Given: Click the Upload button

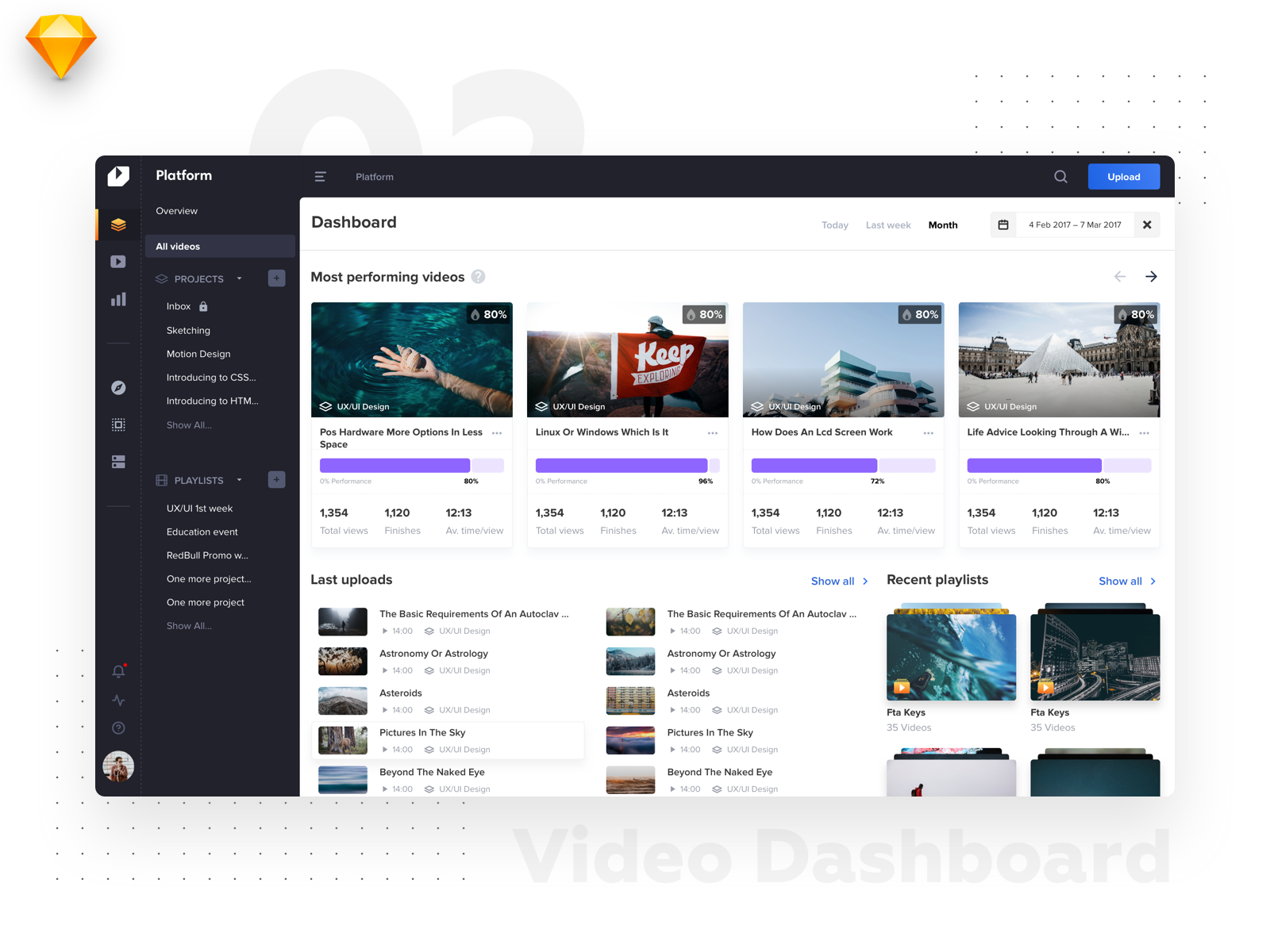Looking at the screenshot, I should (1123, 176).
